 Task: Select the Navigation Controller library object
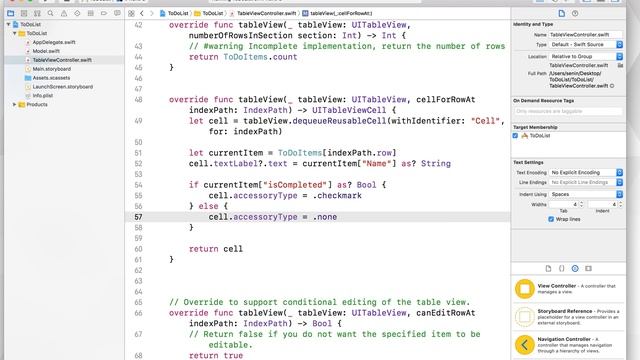pyautogui.click(x=568, y=345)
